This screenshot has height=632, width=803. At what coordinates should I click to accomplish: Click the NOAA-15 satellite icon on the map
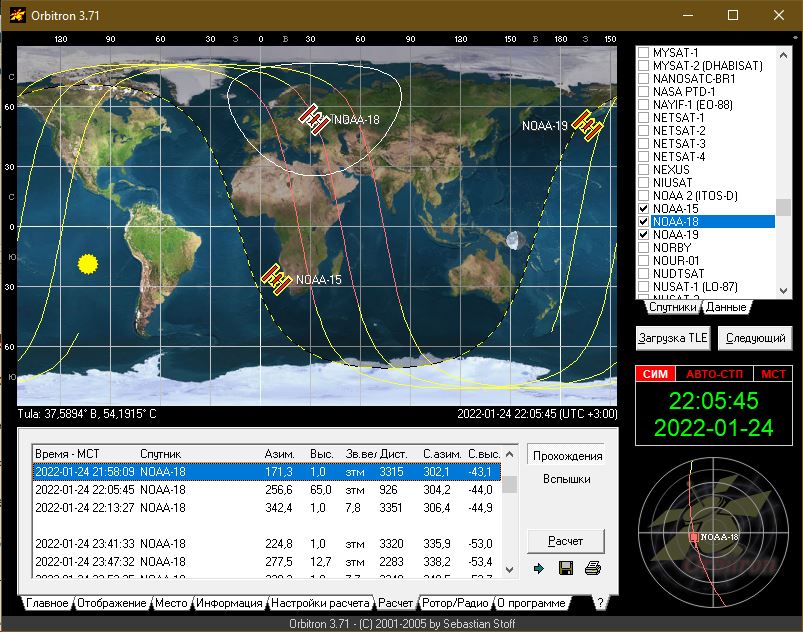[277, 280]
